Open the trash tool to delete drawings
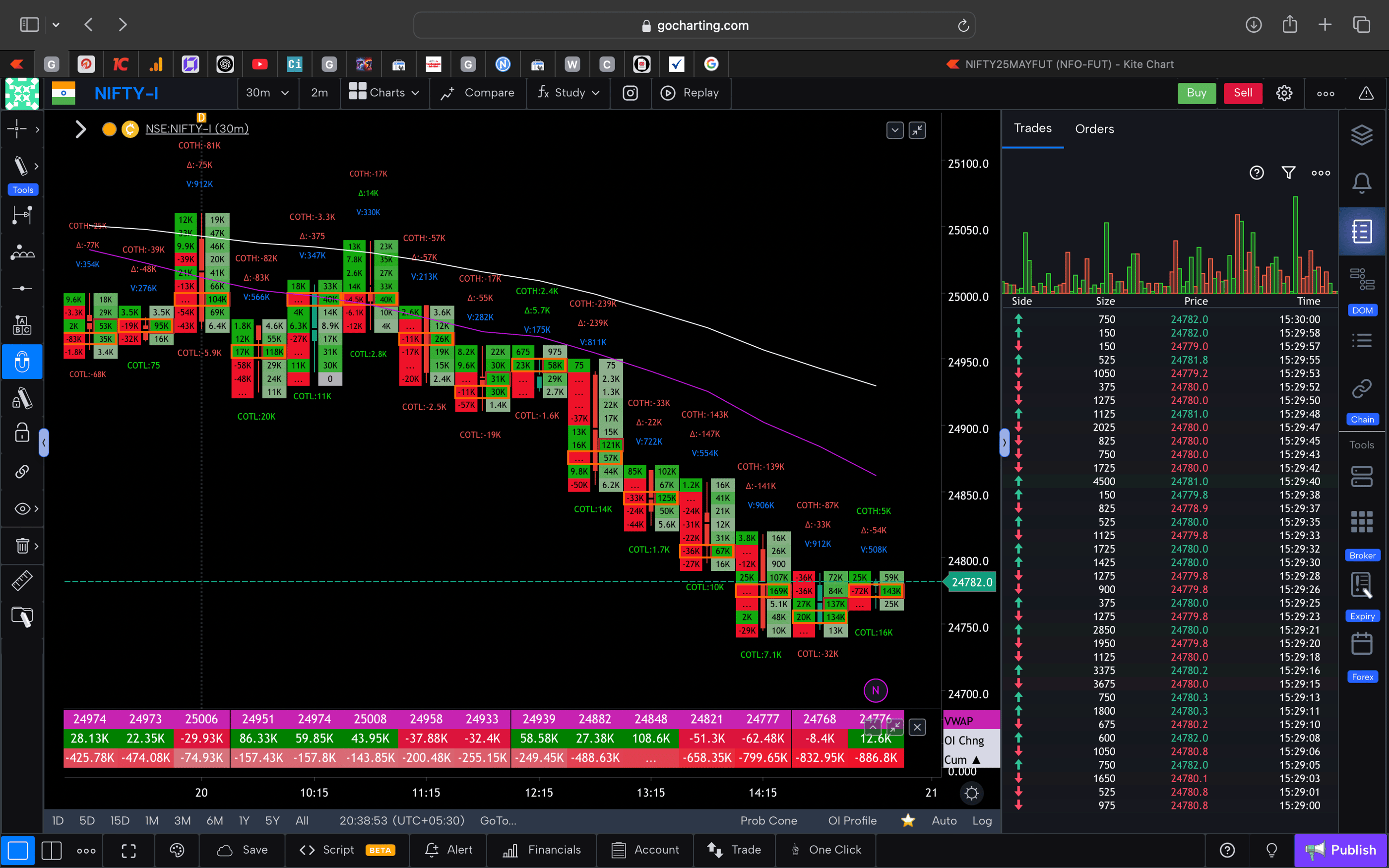1389x868 pixels. [x=21, y=546]
